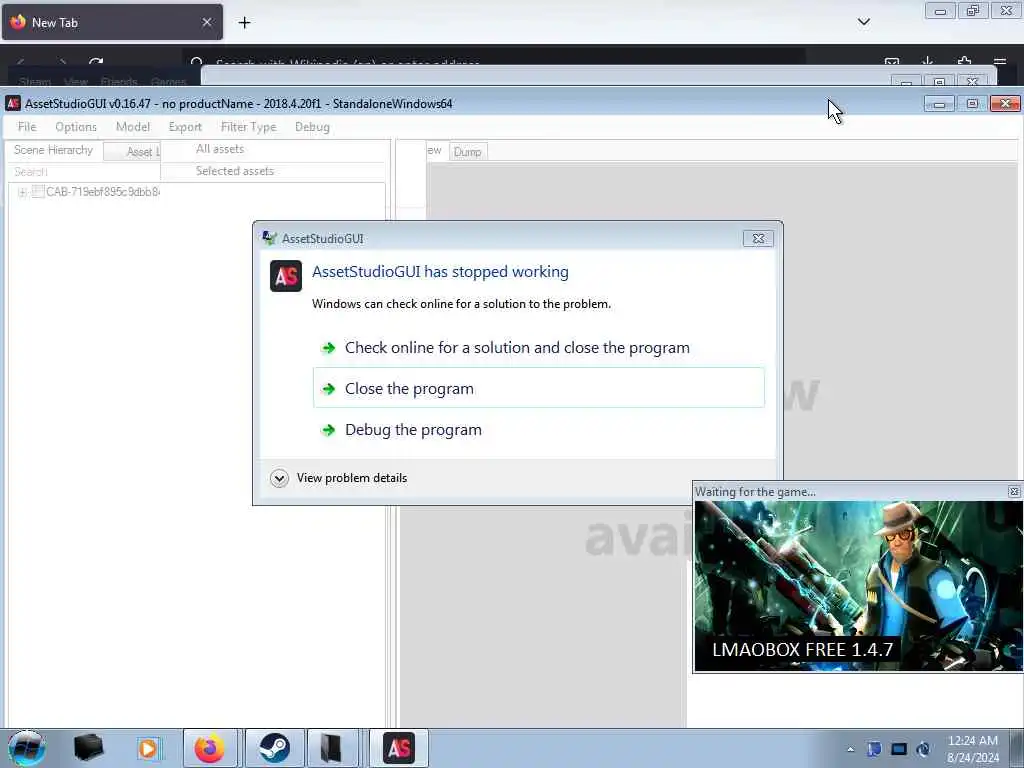Open the Options menu
The height and width of the screenshot is (768, 1024).
[x=76, y=127]
